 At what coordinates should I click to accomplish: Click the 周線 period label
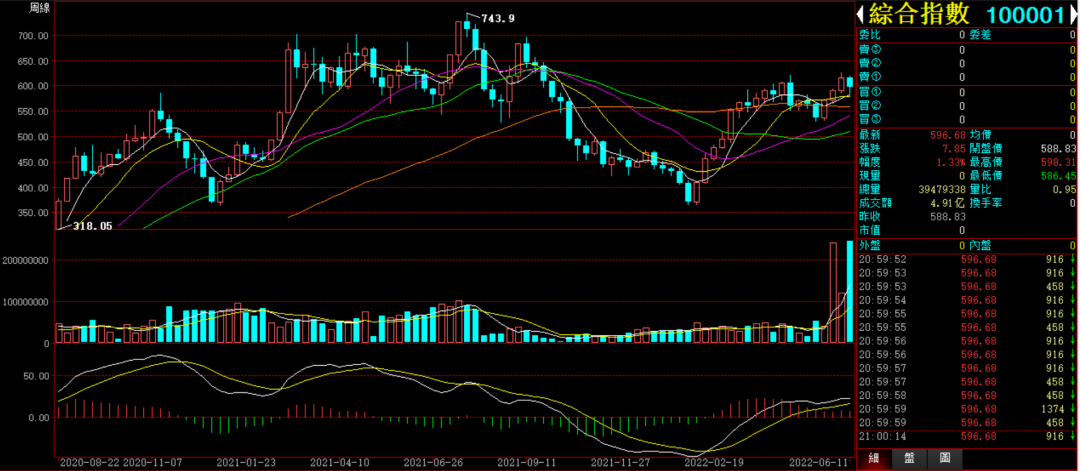[x=38, y=8]
